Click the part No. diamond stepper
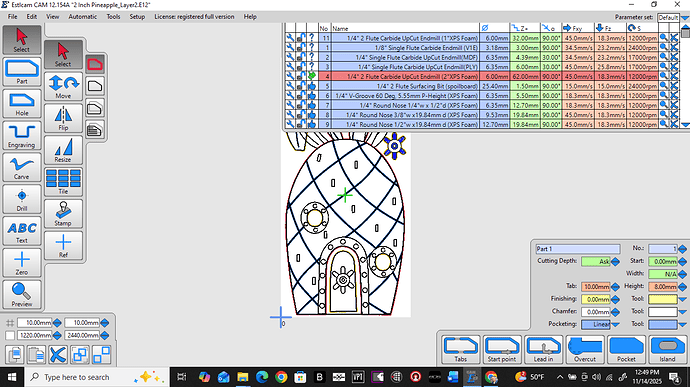Viewport: 690px width, 387px height. 683,249
